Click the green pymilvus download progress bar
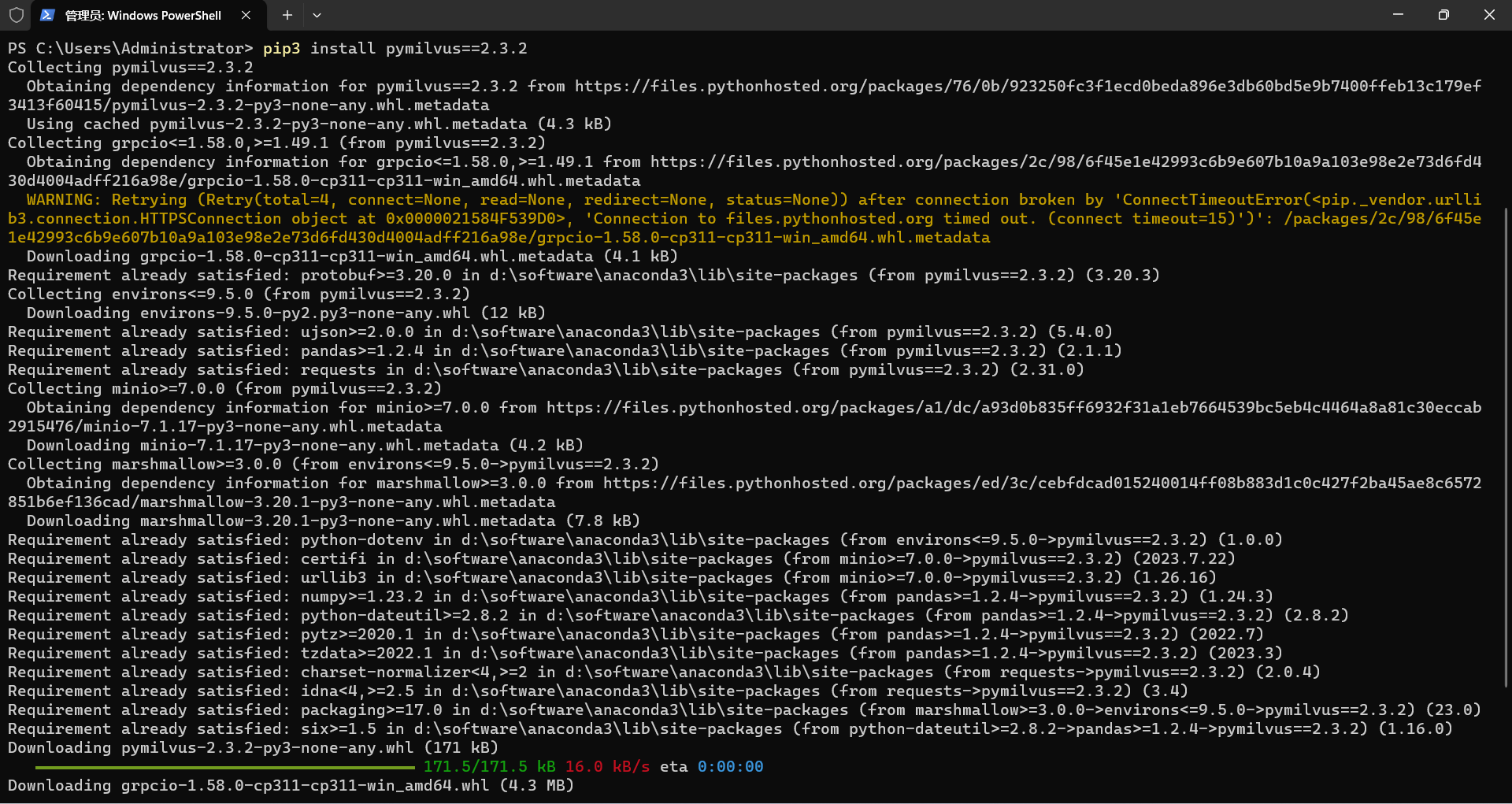 point(224,767)
